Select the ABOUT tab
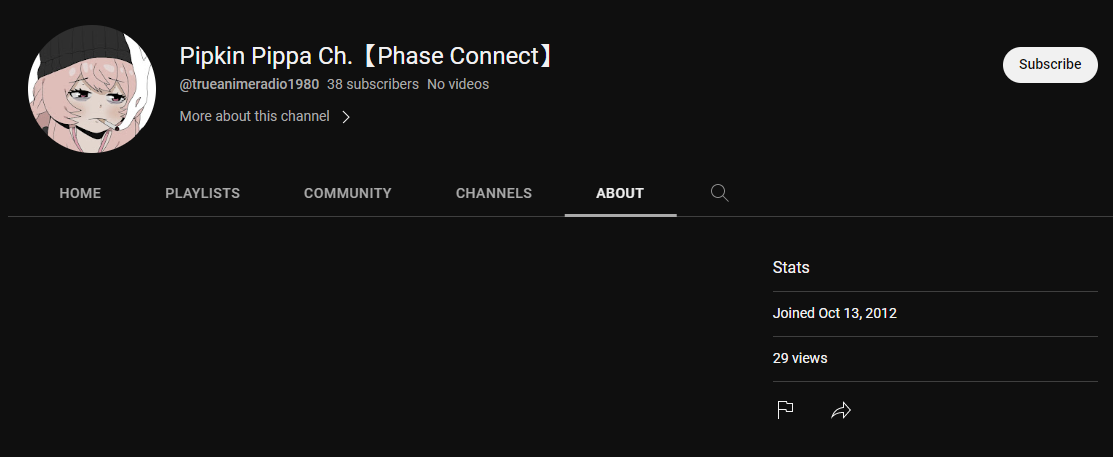Image resolution: width=1113 pixels, height=457 pixels. coord(620,193)
